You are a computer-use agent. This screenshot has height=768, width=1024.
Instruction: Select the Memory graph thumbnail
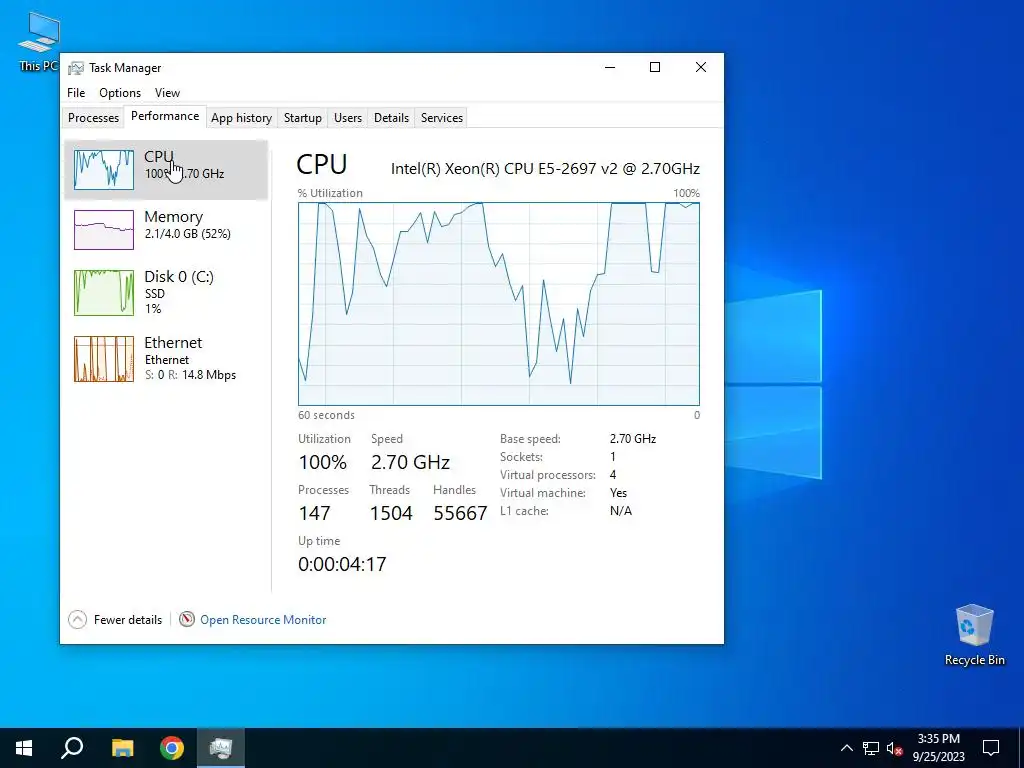[x=104, y=229]
